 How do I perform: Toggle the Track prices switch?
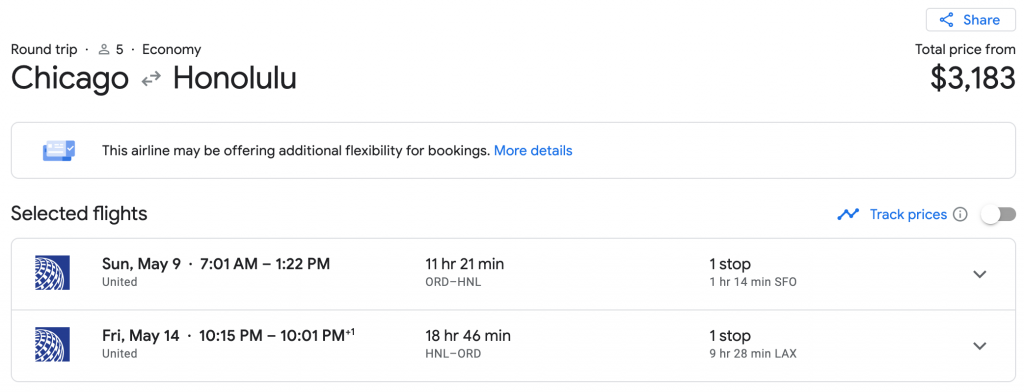click(x=999, y=214)
